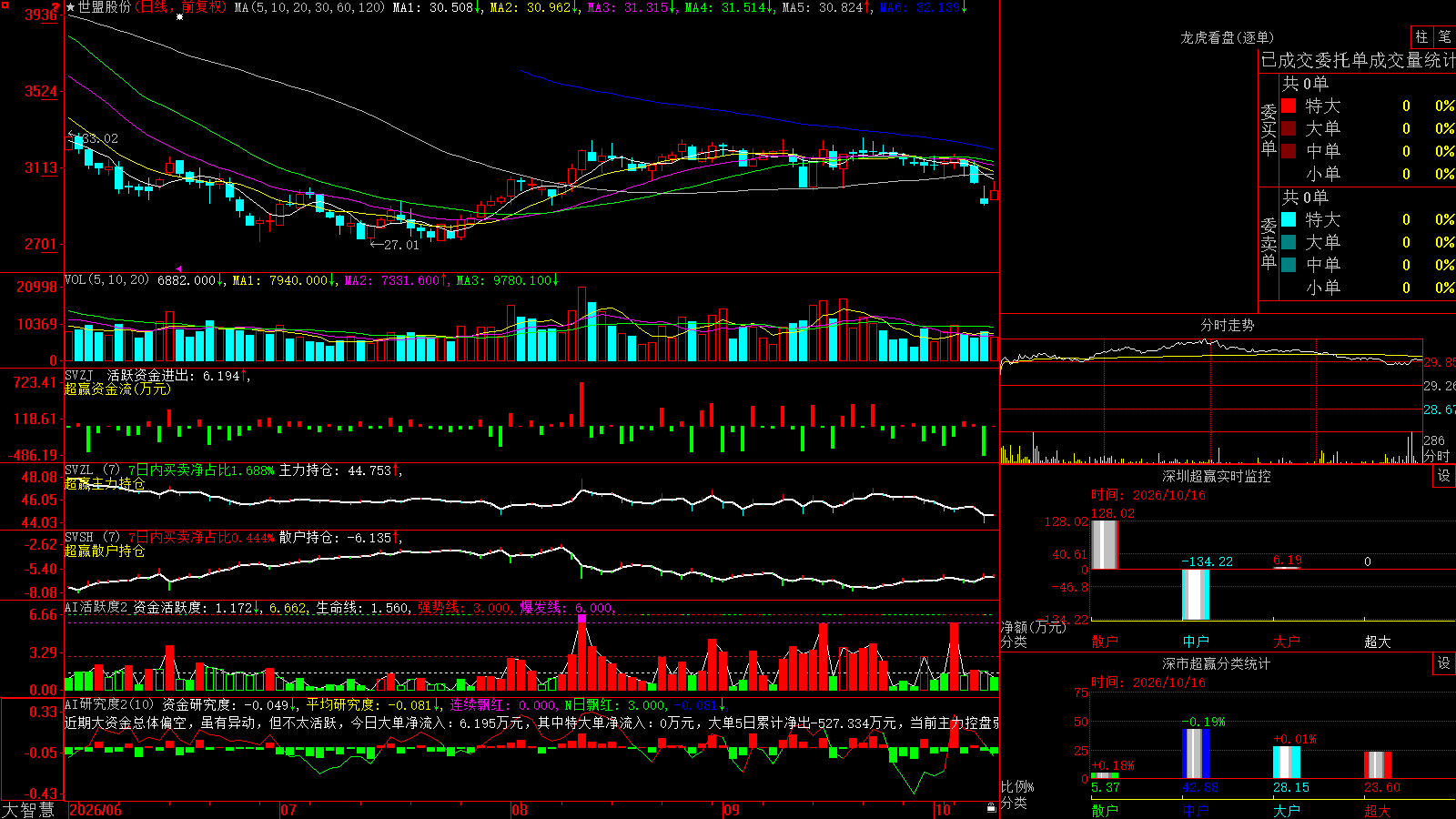Click the 散户 bar showing 128.02 in 深圳超赢实时监控

pos(1104,544)
